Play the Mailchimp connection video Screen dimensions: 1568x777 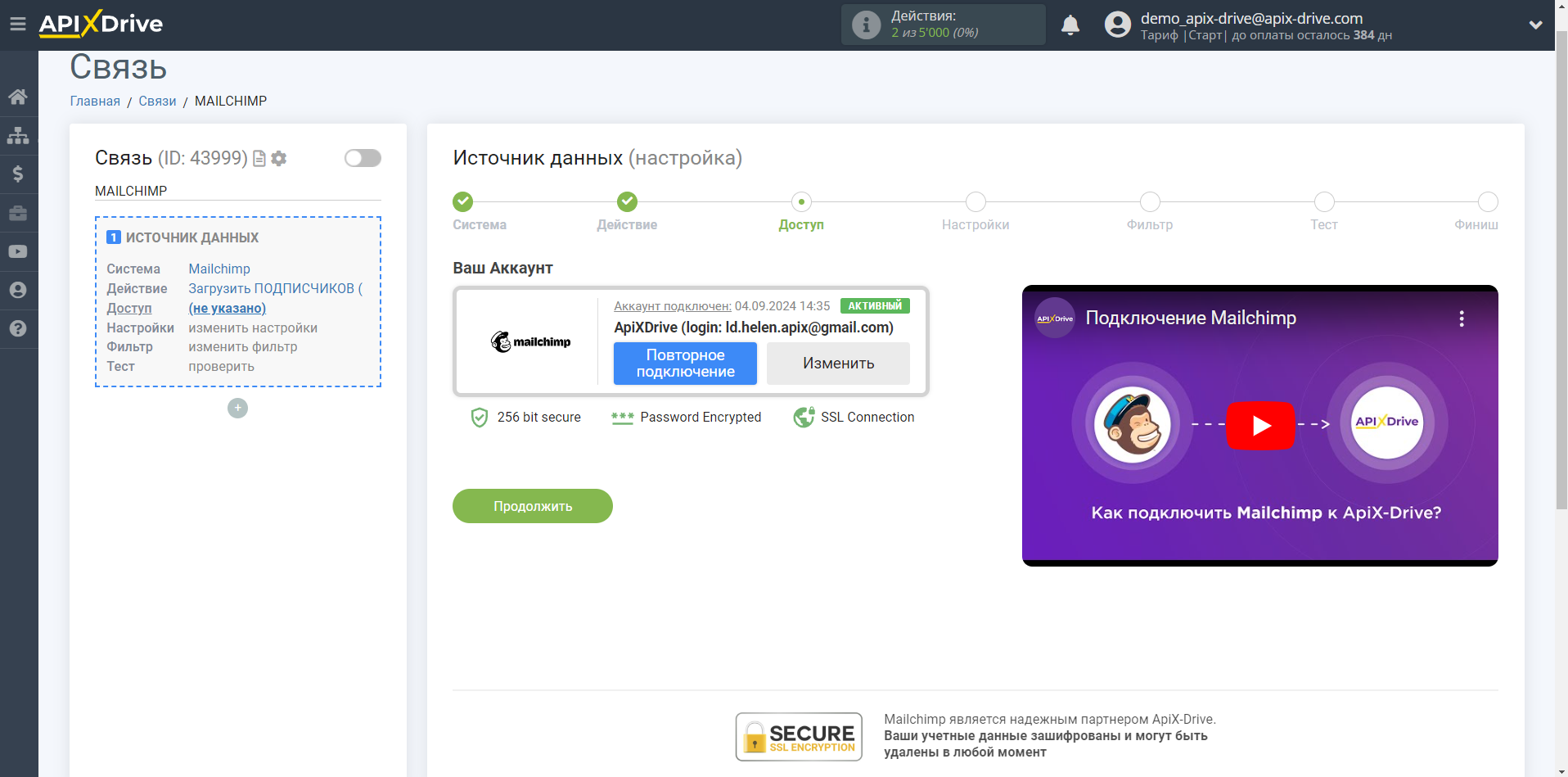1260,426
